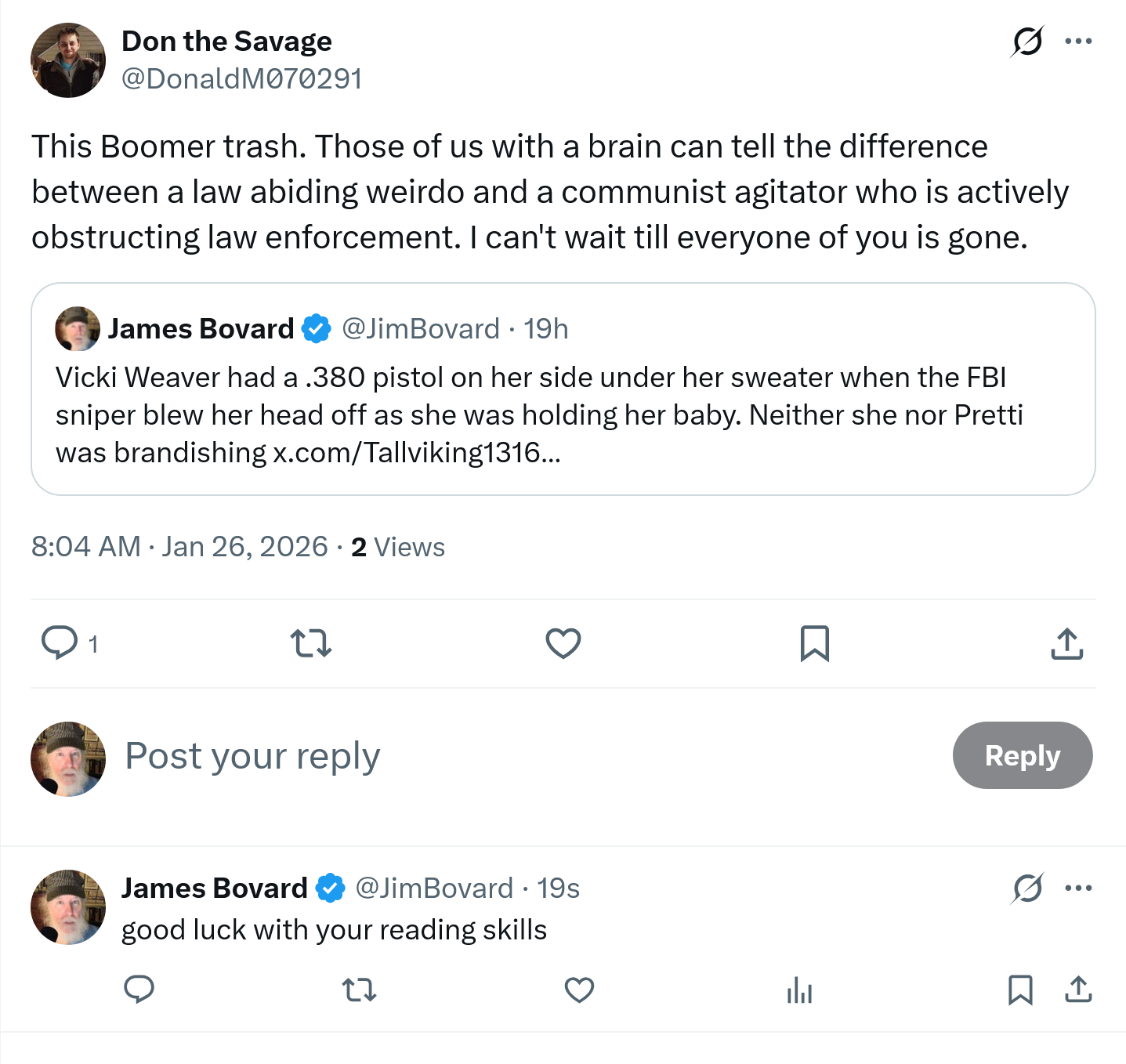Bookmark the main post
Screen dimensions: 1126x1064
pos(814,643)
